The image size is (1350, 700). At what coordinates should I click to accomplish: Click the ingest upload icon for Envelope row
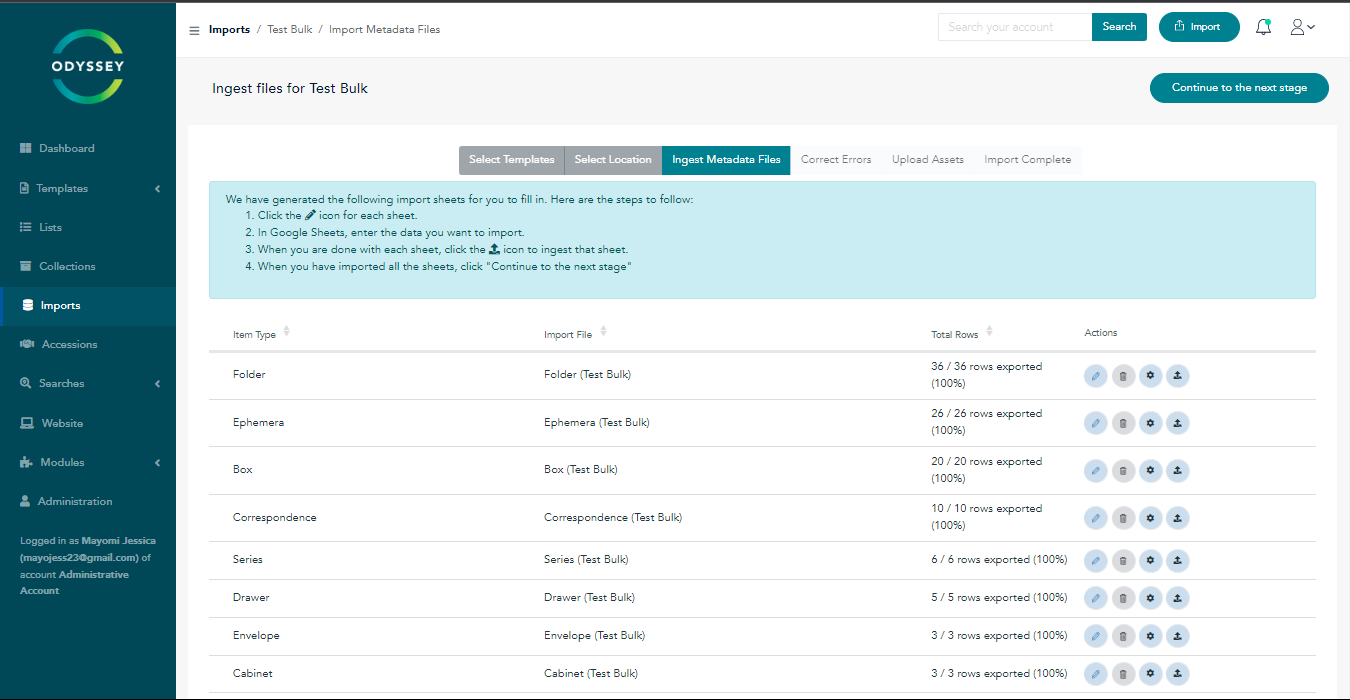1178,636
